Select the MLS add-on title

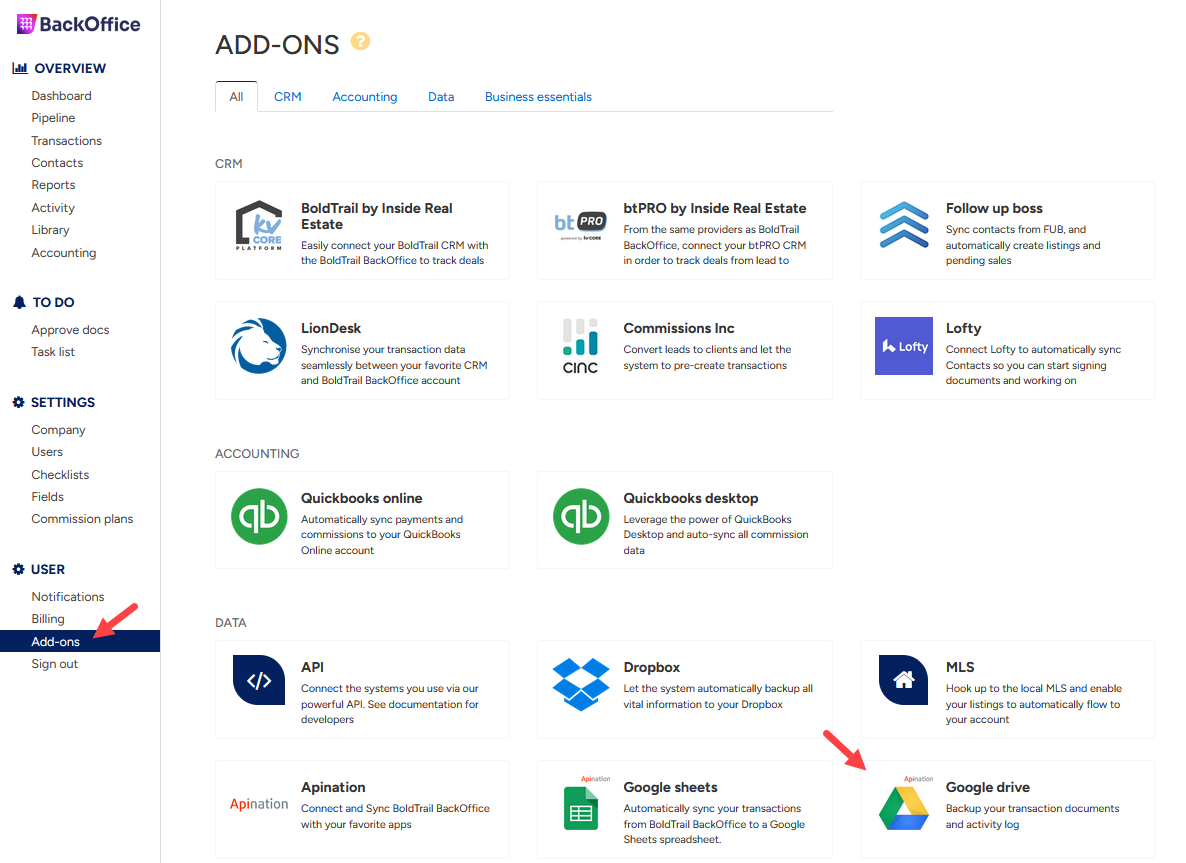click(960, 667)
